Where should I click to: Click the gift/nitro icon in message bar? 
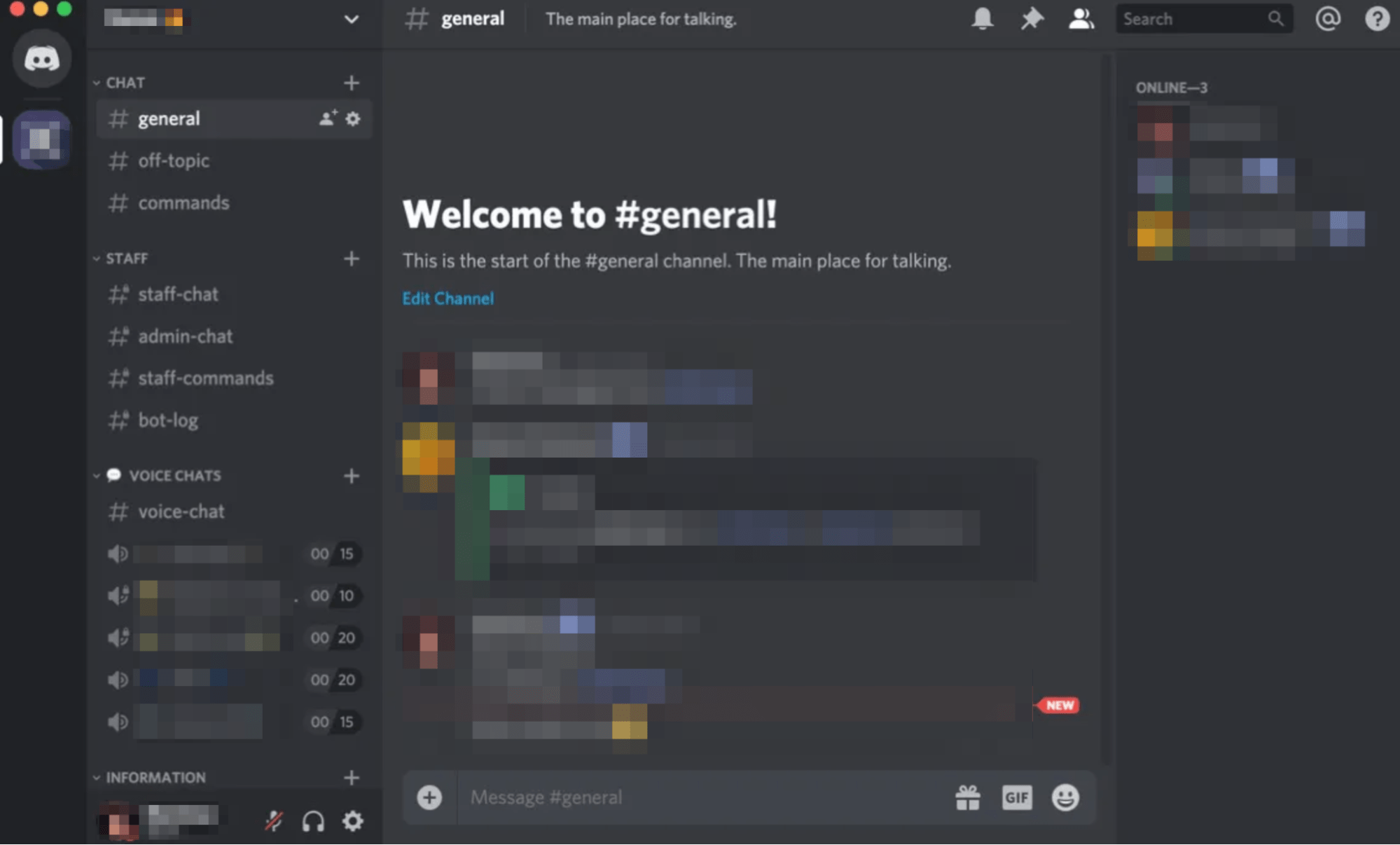point(966,797)
